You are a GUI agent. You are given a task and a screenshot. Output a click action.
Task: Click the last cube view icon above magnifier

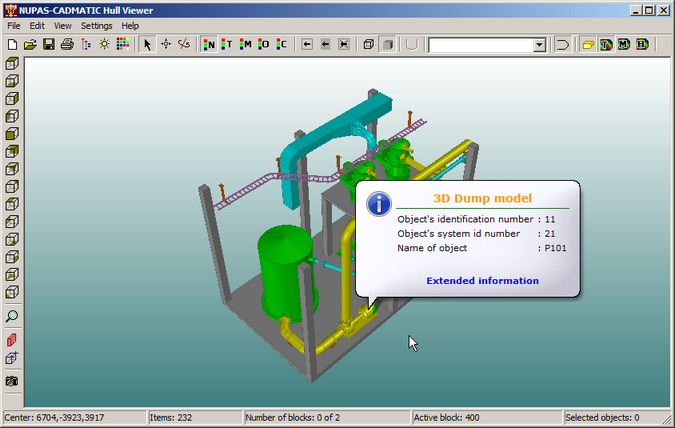12,292
